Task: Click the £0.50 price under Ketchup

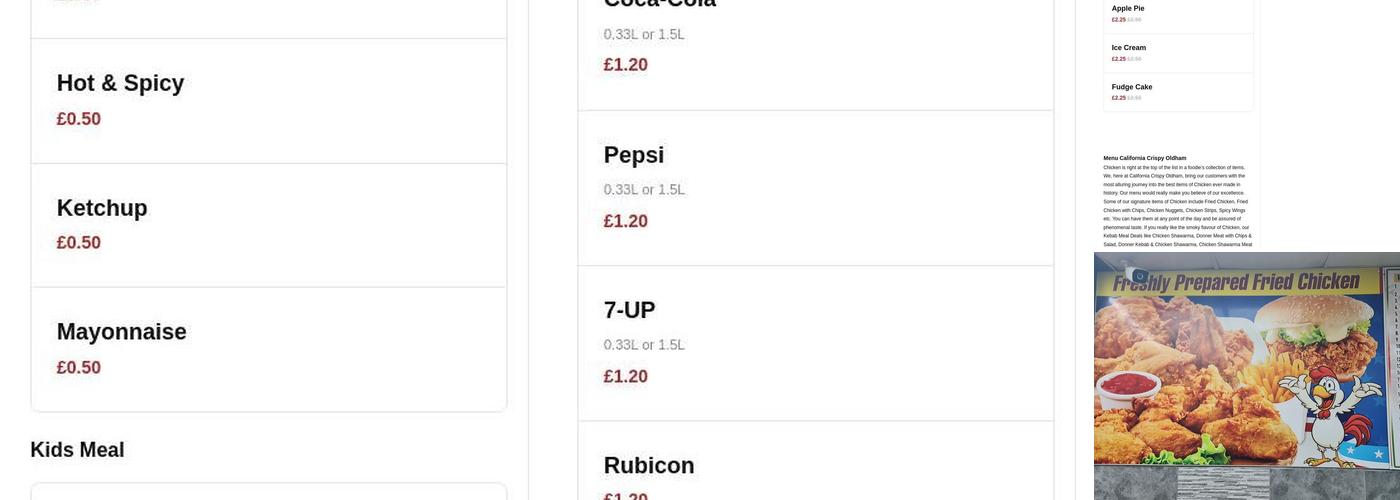Action: coord(78,243)
